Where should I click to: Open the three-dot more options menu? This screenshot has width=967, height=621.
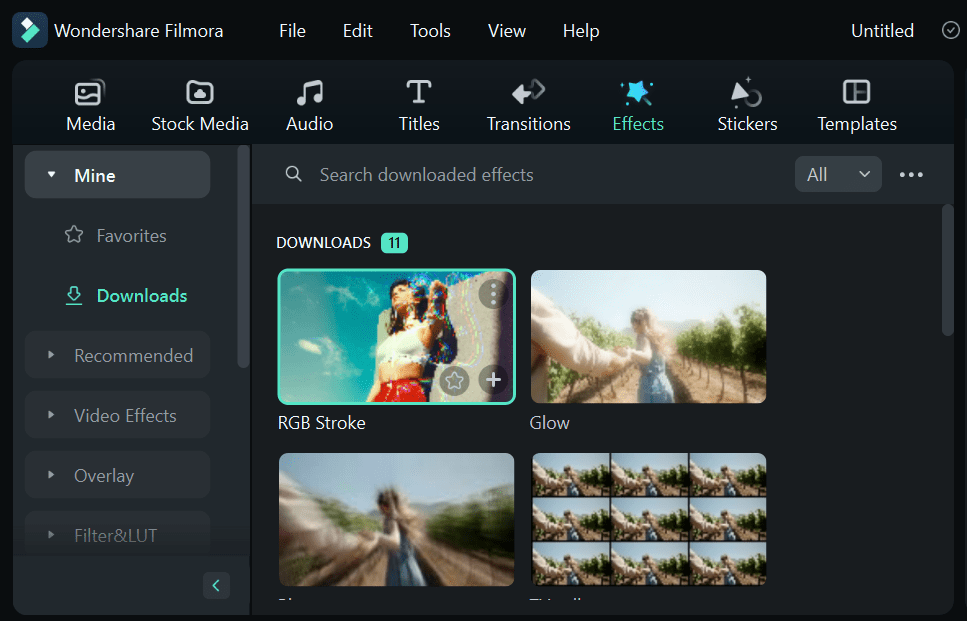(911, 175)
